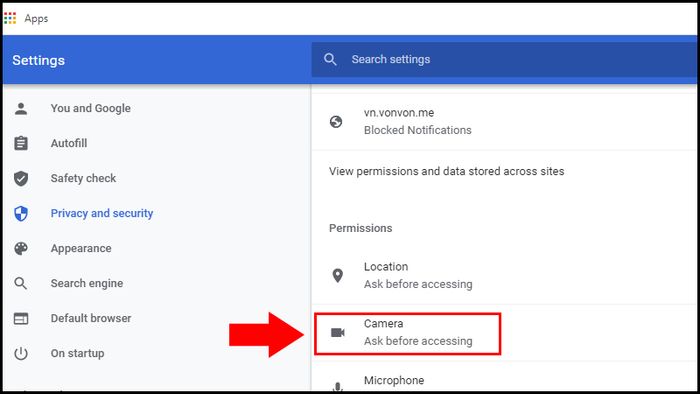Click the Privacy and security shield icon

tap(21, 213)
